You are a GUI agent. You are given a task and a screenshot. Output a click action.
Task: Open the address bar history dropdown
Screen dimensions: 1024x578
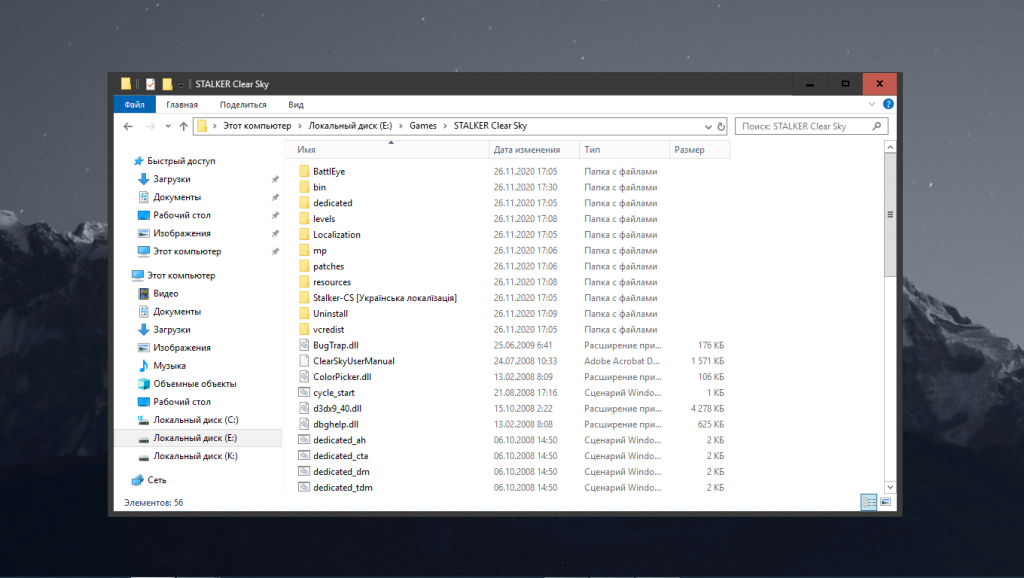click(x=706, y=127)
